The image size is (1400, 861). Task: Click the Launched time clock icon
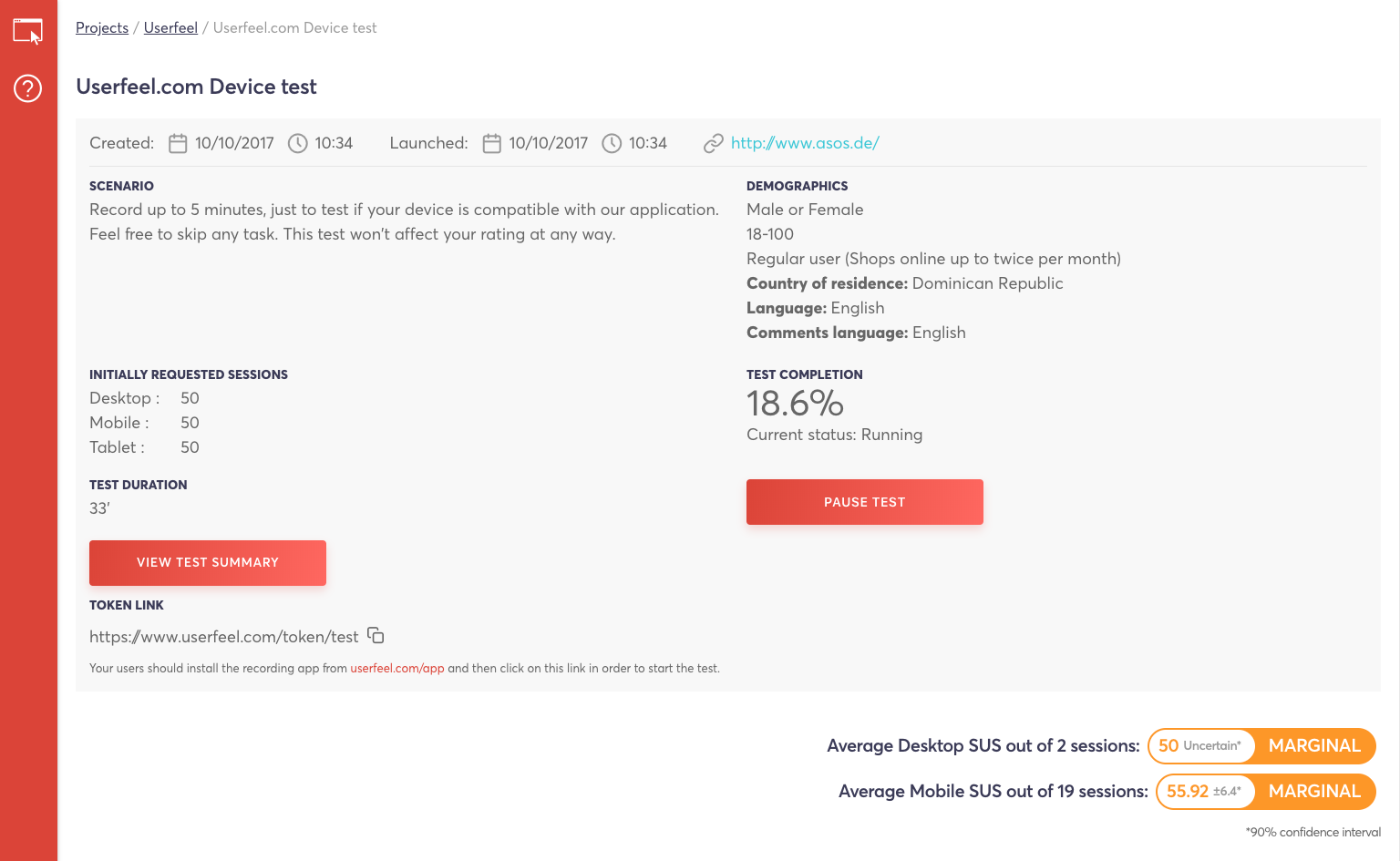pyautogui.click(x=612, y=144)
